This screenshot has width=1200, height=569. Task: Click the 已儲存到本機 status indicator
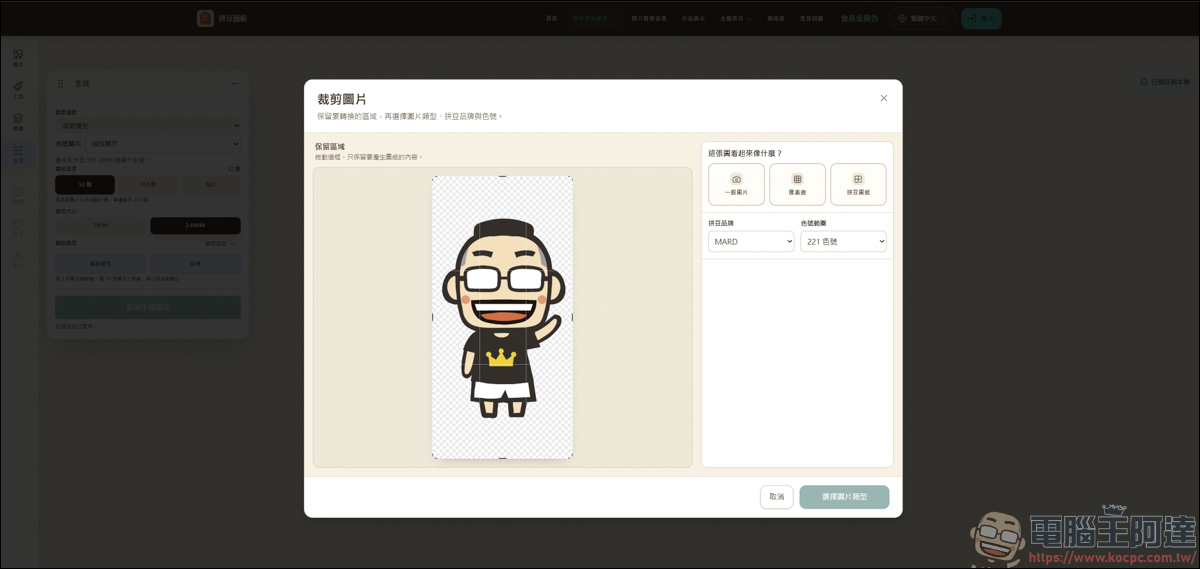point(1166,82)
